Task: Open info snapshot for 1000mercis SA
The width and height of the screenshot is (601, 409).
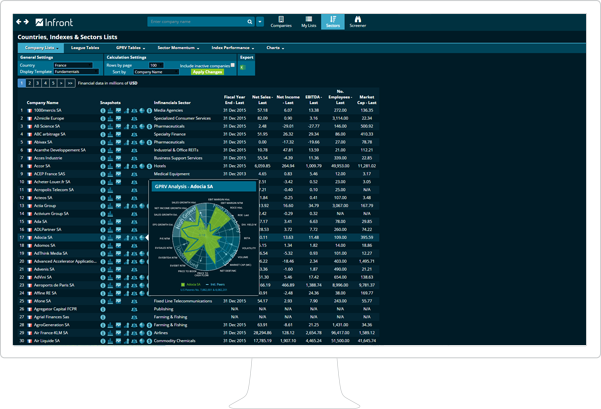Action: click(103, 110)
